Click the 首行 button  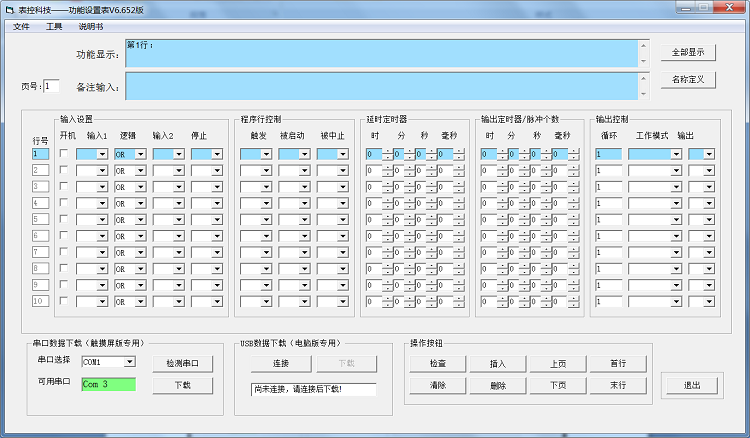pos(618,363)
